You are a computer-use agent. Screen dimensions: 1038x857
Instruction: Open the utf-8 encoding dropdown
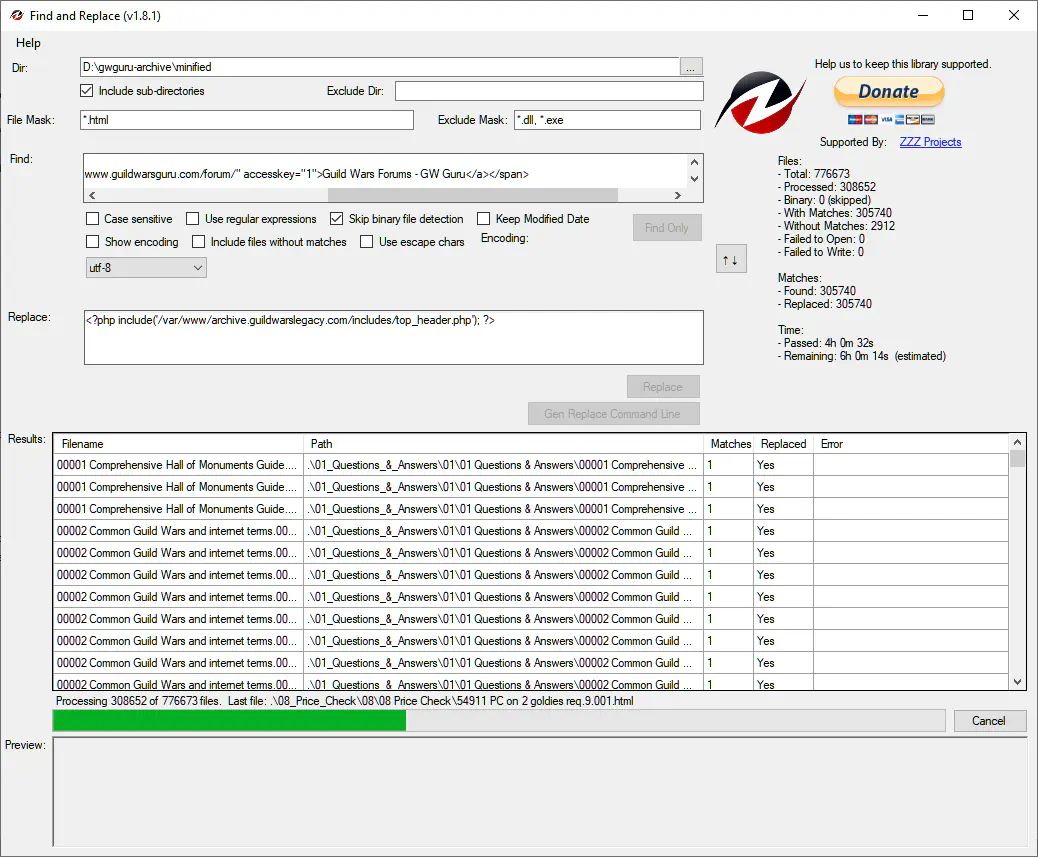(x=146, y=268)
